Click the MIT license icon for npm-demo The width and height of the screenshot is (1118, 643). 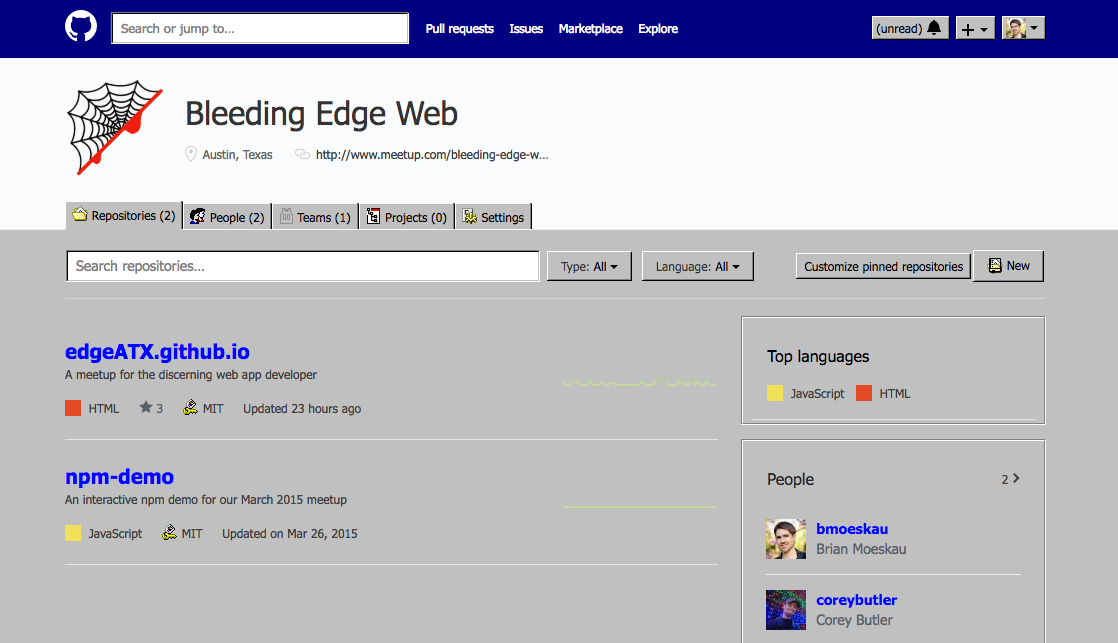[169, 532]
